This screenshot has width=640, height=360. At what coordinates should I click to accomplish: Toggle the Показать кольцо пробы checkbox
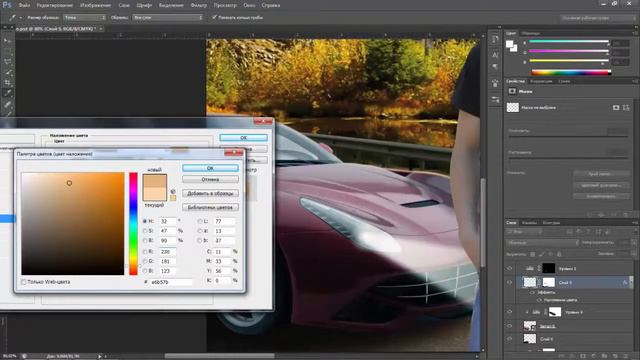pos(214,18)
